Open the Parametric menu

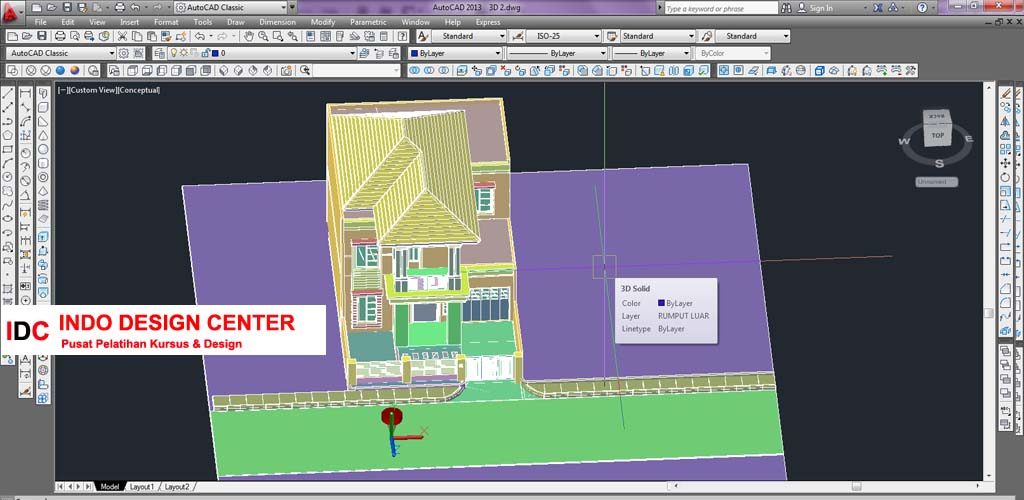pyautogui.click(x=368, y=22)
